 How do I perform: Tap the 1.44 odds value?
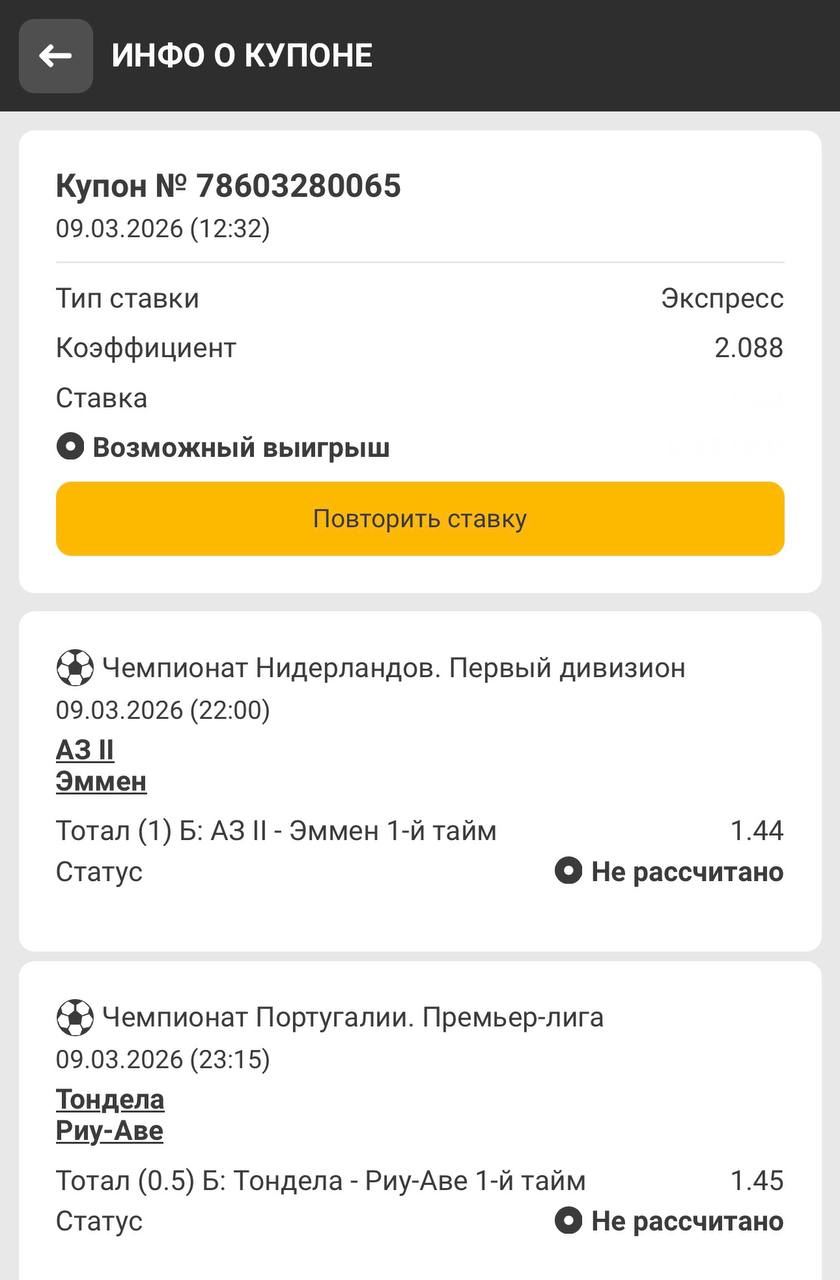[x=756, y=831]
